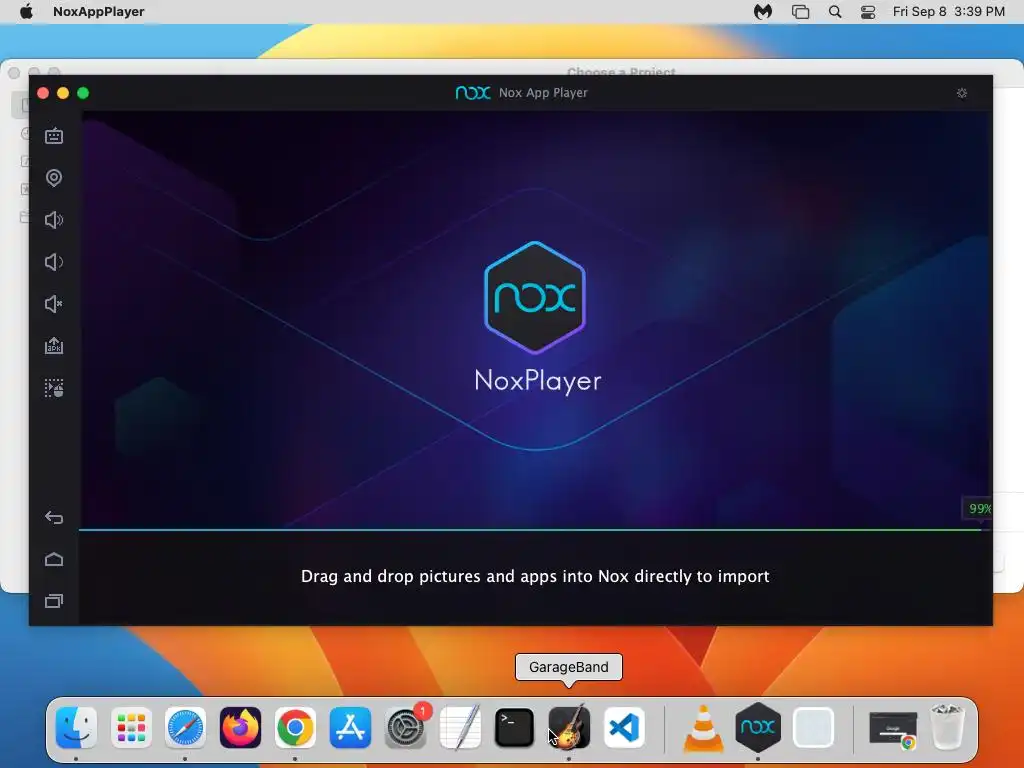Launch Google Chrome from the Dock
Image resolution: width=1024 pixels, height=768 pixels.
pos(295,727)
